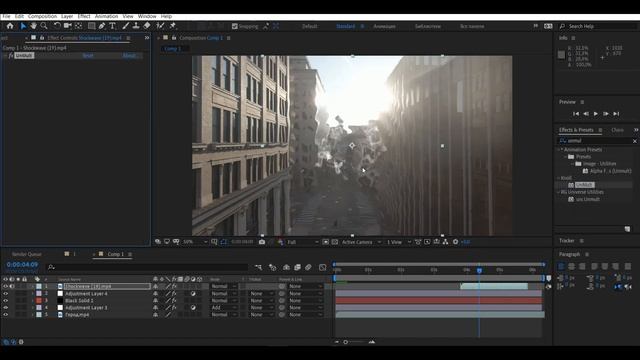Click the Home icon in the toolbar
The height and width of the screenshot is (360, 640).
click(x=10, y=26)
